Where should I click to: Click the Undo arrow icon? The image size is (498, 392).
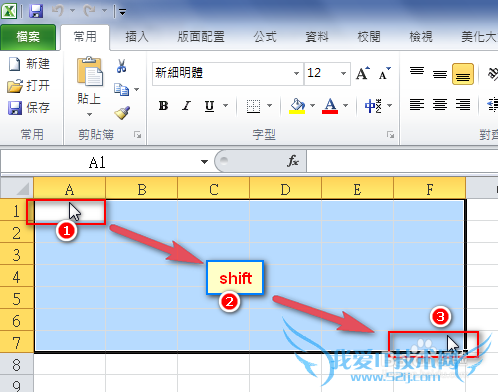[58, 11]
